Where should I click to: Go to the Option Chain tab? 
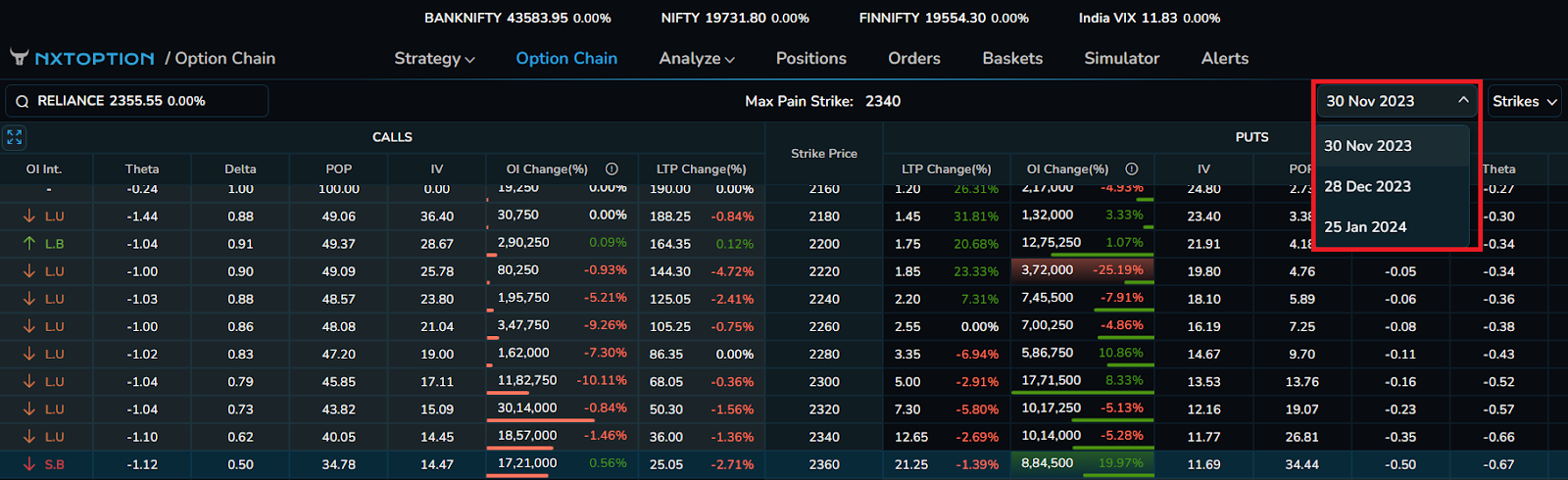coord(566,59)
